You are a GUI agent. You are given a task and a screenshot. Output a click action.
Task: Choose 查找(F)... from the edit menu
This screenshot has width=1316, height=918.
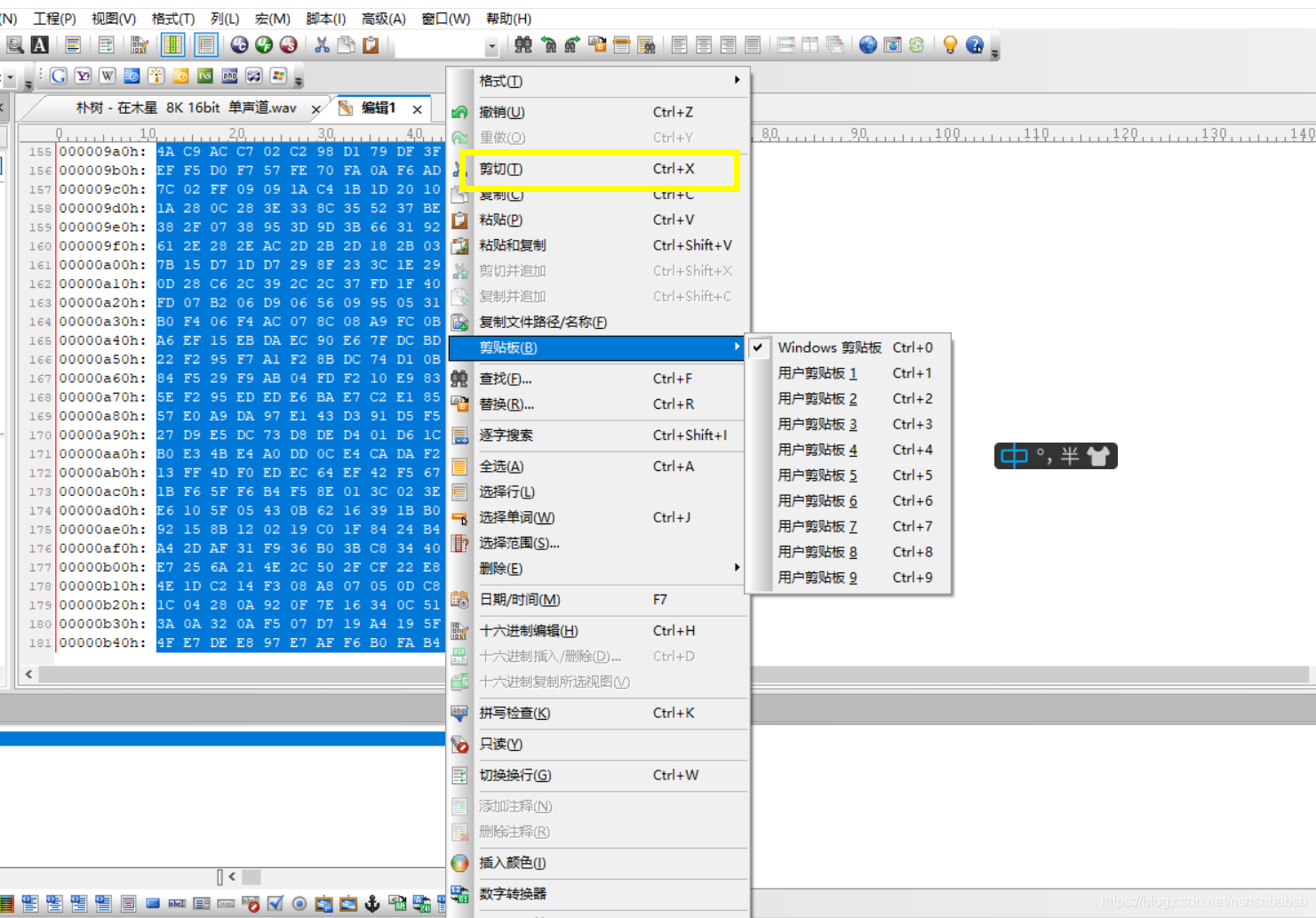(598, 379)
